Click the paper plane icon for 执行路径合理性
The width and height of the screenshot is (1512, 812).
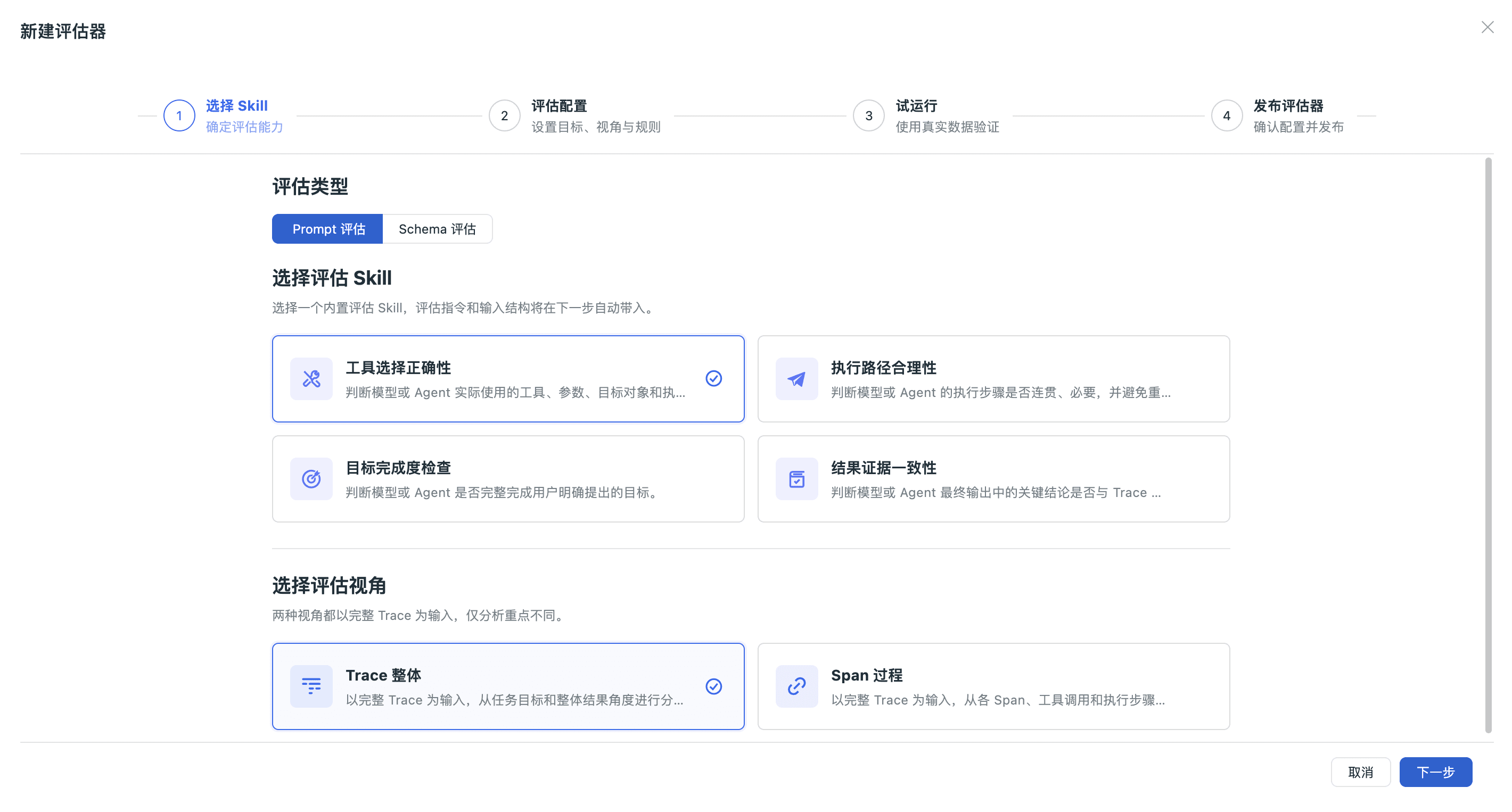[x=796, y=379]
